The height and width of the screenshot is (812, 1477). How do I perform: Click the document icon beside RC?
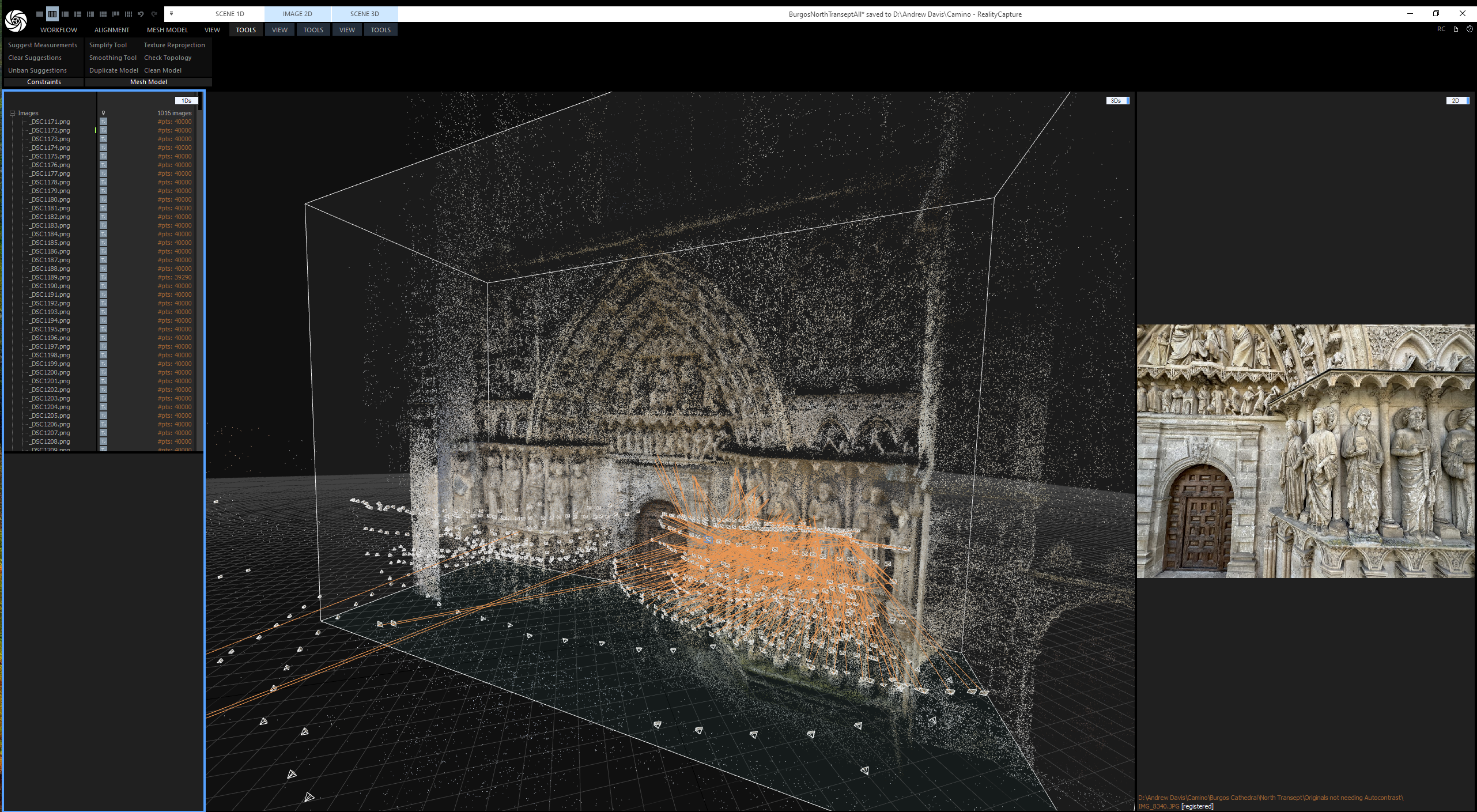pos(1456,29)
